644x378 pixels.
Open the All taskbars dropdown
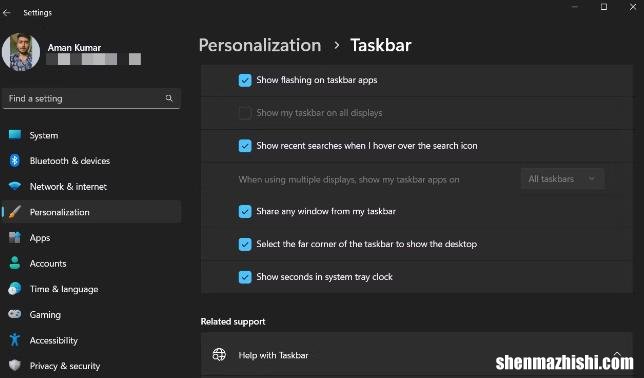(x=562, y=179)
